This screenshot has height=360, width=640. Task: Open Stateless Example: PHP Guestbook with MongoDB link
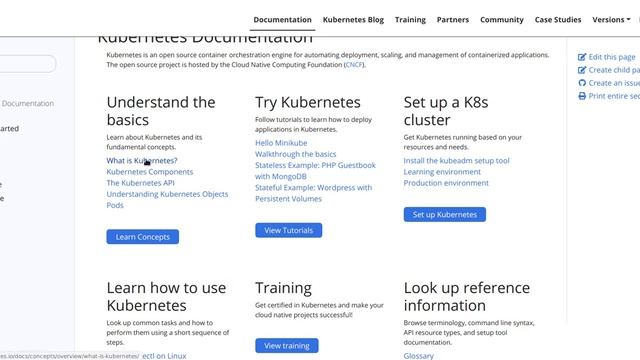[315, 171]
